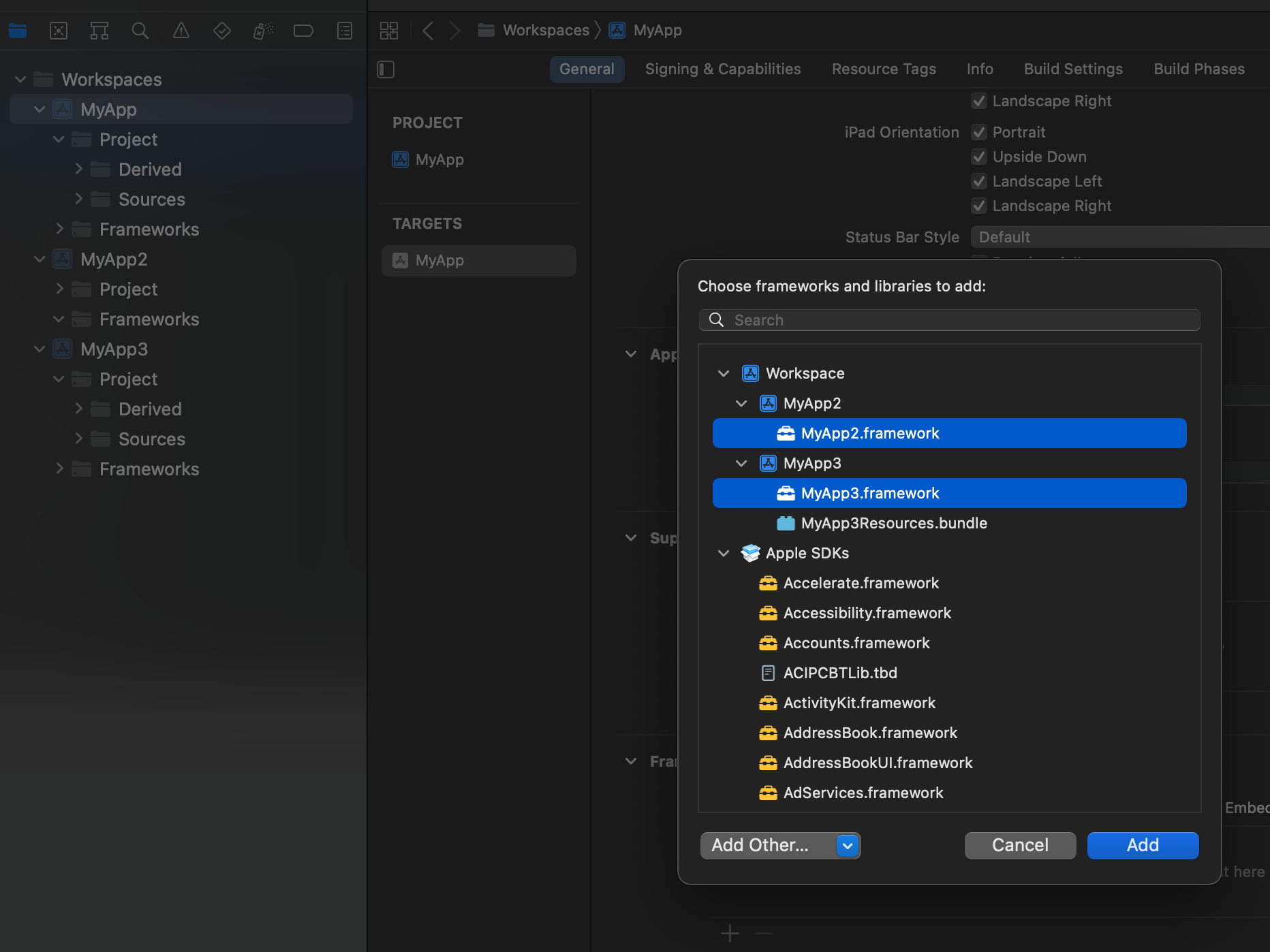Collapse the Apple SDKs group
This screenshot has height=952, width=1270.
click(x=724, y=553)
